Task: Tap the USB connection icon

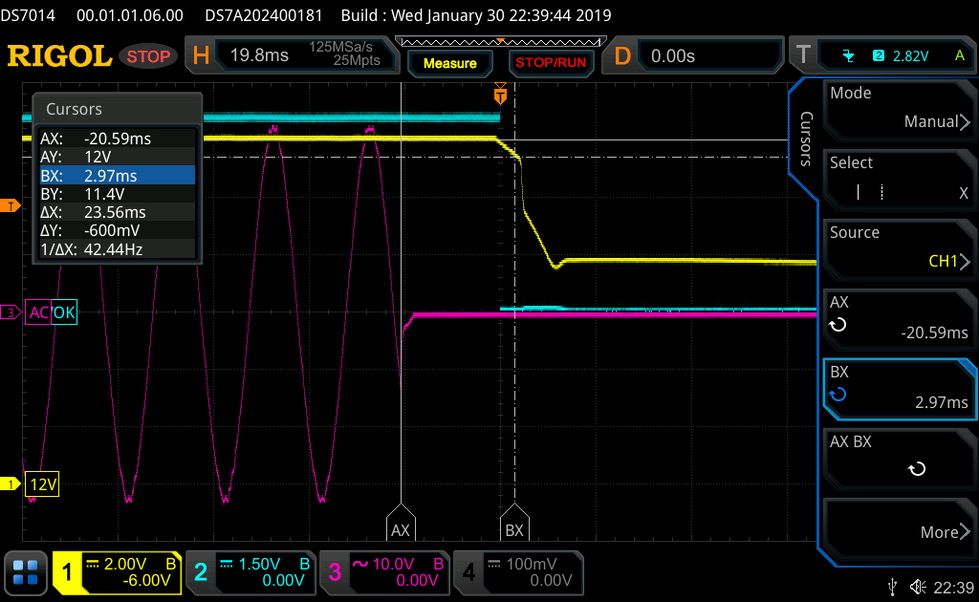Action: tap(893, 587)
